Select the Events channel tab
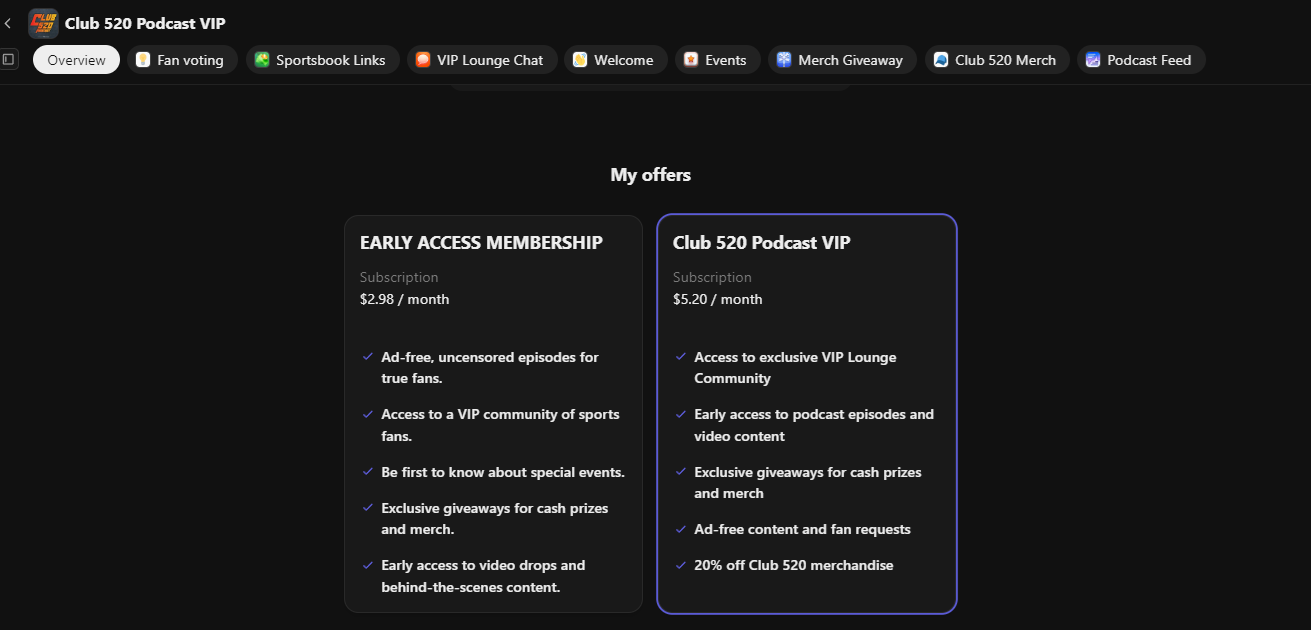Image resolution: width=1311 pixels, height=630 pixels. click(x=717, y=60)
